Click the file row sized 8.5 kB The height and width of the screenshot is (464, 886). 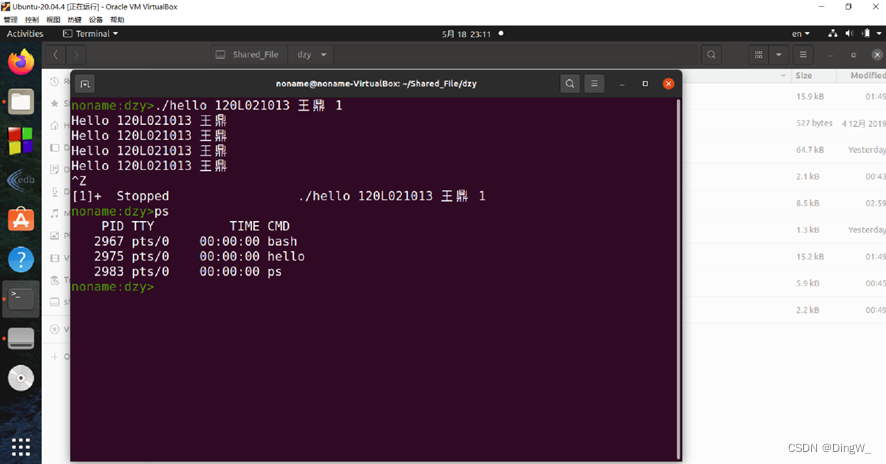tap(784, 203)
